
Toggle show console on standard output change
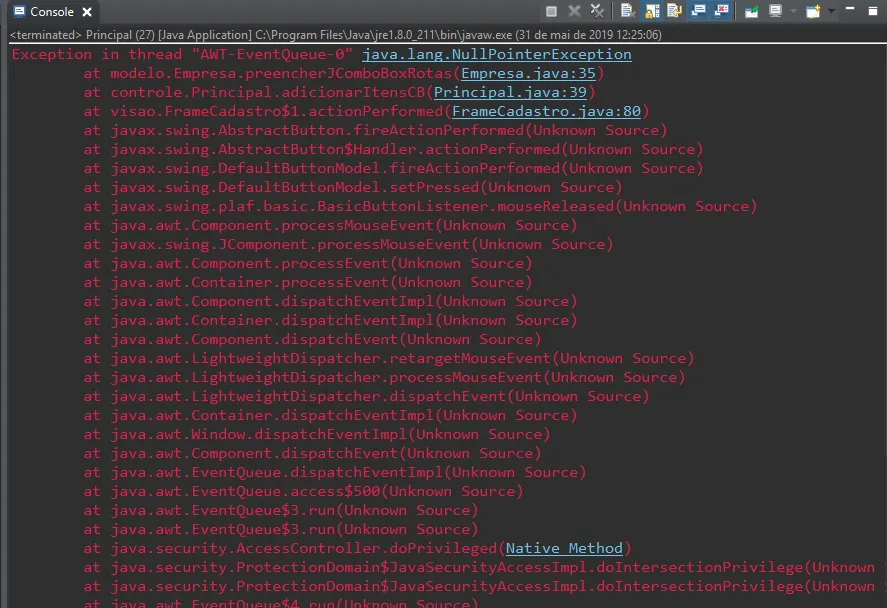(699, 11)
